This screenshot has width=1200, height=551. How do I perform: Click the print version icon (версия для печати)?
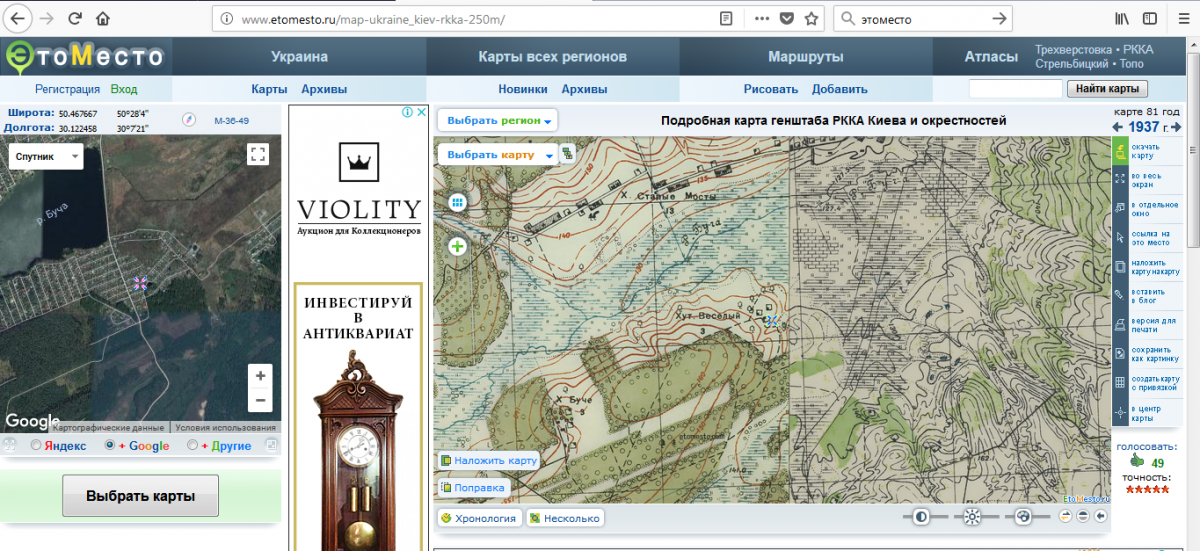(1121, 324)
